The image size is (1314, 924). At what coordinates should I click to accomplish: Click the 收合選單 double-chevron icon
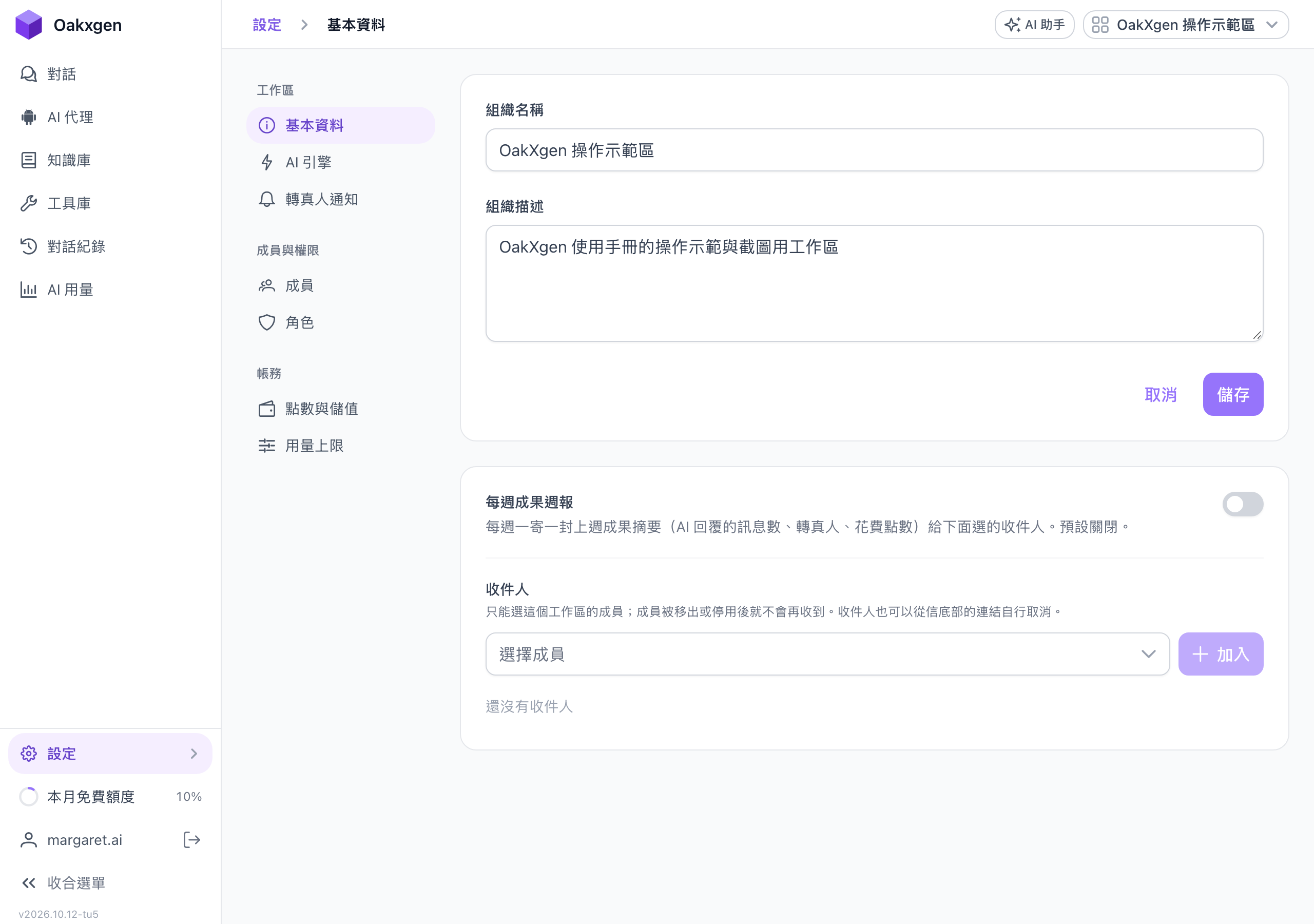pos(29,883)
